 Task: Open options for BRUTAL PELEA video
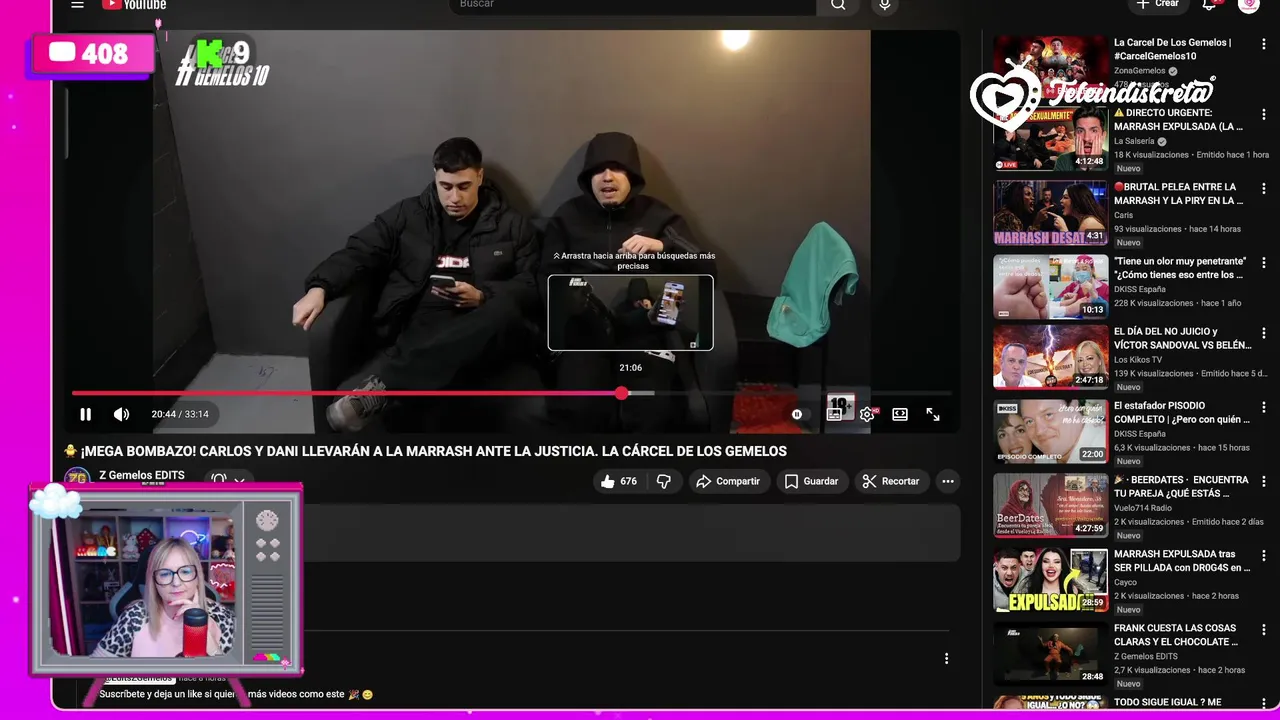tap(1264, 188)
